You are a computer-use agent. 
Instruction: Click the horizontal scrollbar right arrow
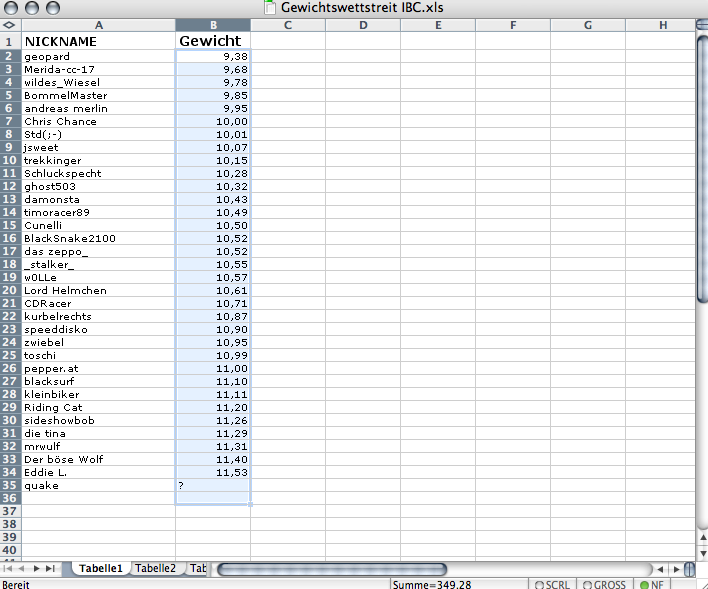pos(675,569)
